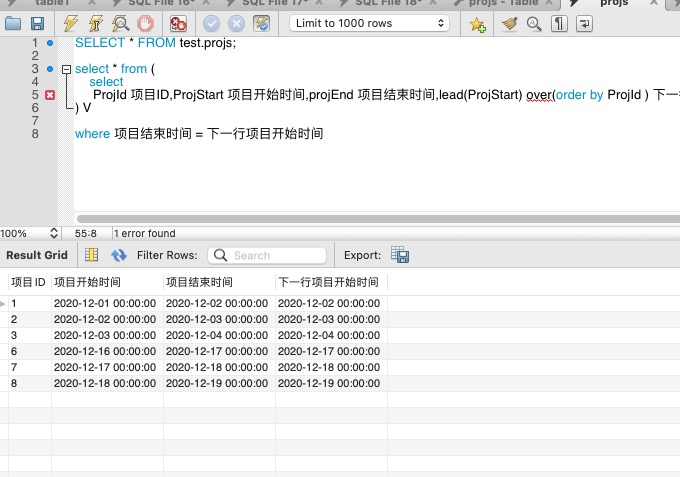Select the Result Grid label

[37, 255]
